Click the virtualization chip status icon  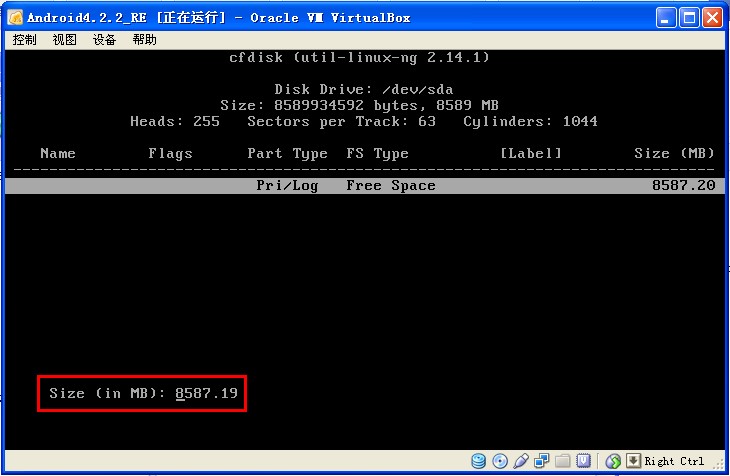tap(583, 461)
